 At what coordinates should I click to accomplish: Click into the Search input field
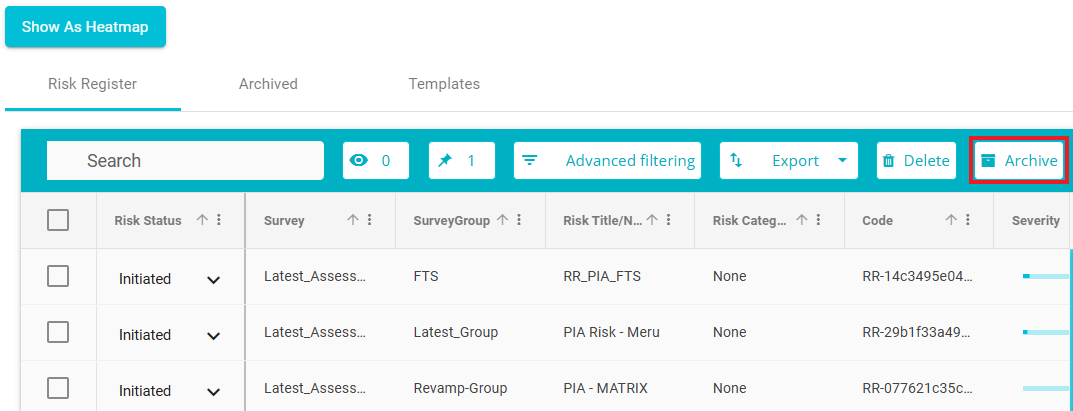[x=185, y=160]
